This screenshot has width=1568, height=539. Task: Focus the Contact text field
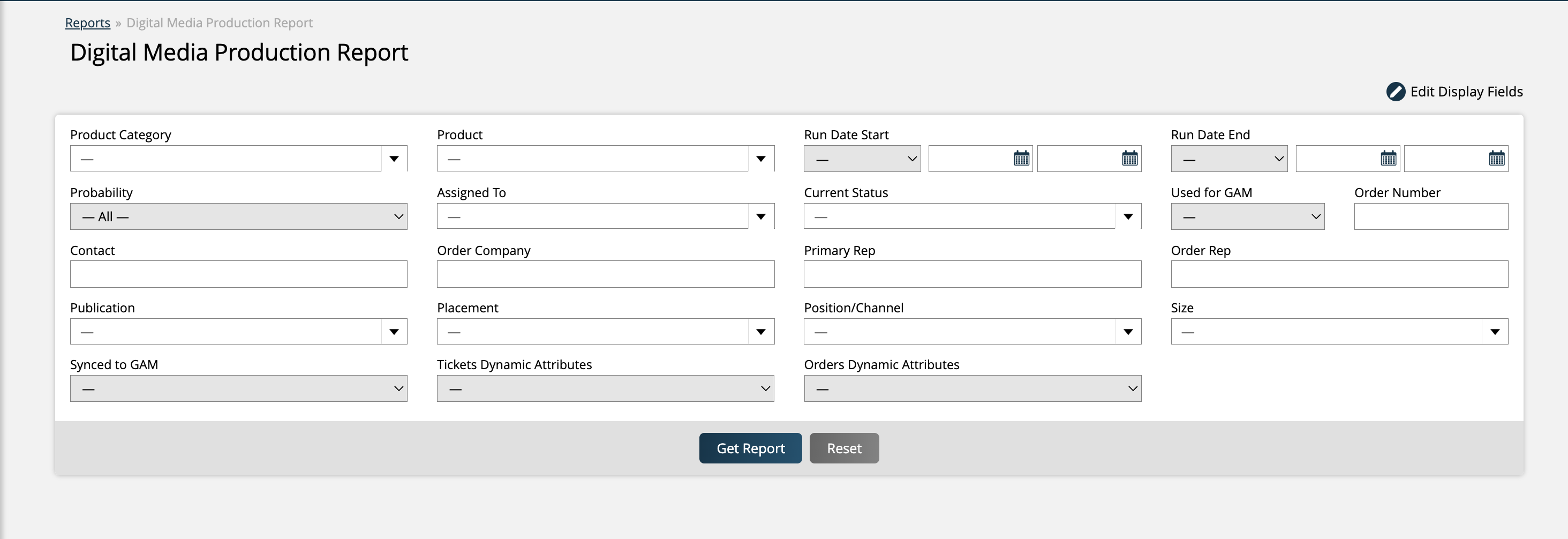pyautogui.click(x=238, y=274)
